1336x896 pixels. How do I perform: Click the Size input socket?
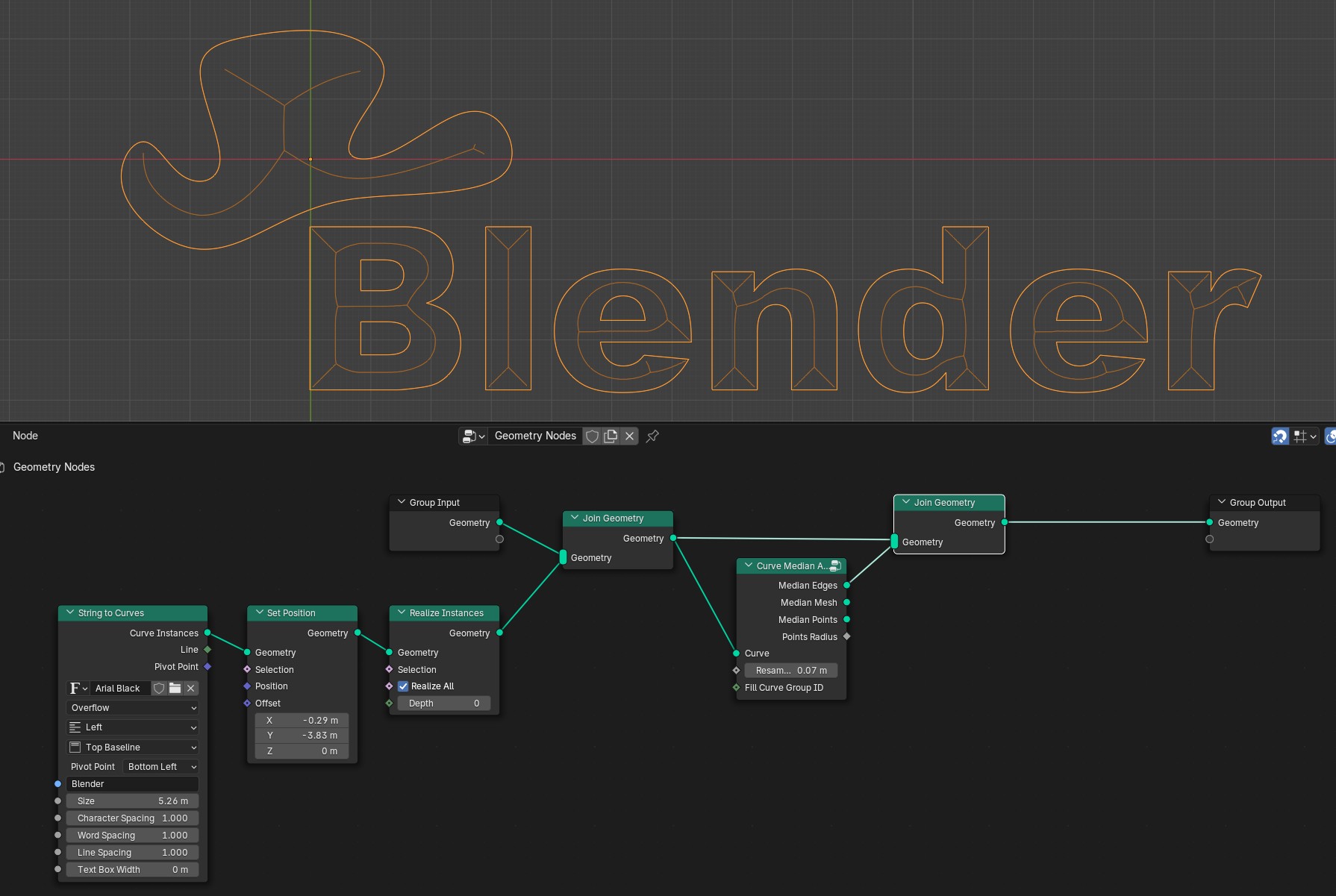tap(58, 801)
